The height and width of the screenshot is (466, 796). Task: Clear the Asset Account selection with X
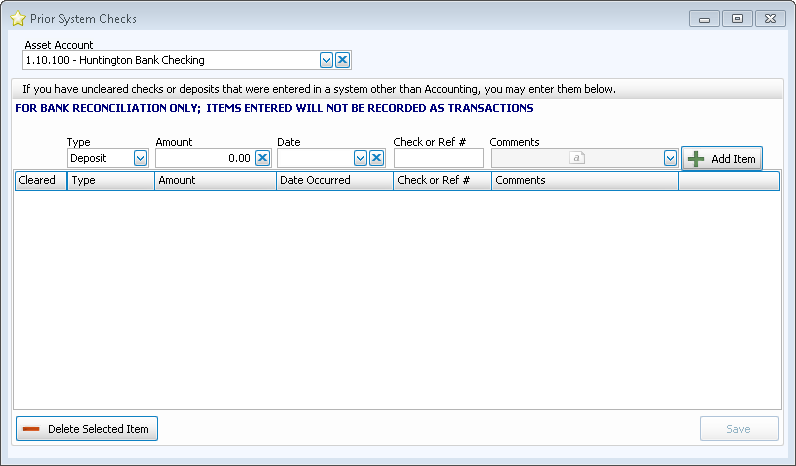(342, 60)
